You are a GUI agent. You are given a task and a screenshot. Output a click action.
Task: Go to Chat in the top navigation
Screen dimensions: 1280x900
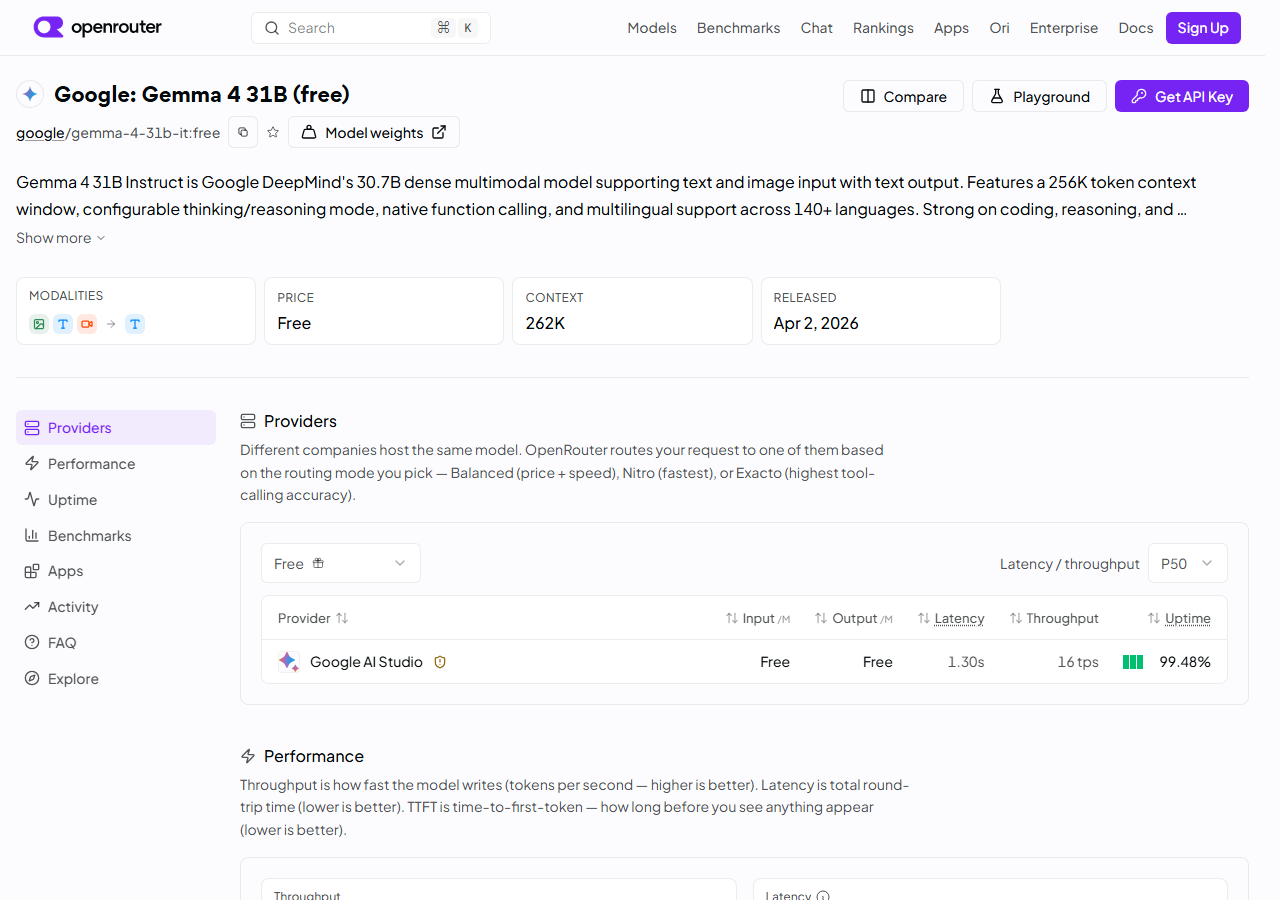coord(817,28)
